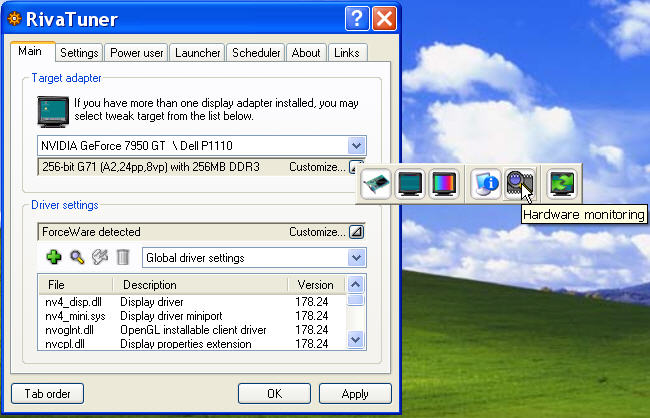Click the Description column header

pyautogui.click(x=200, y=285)
